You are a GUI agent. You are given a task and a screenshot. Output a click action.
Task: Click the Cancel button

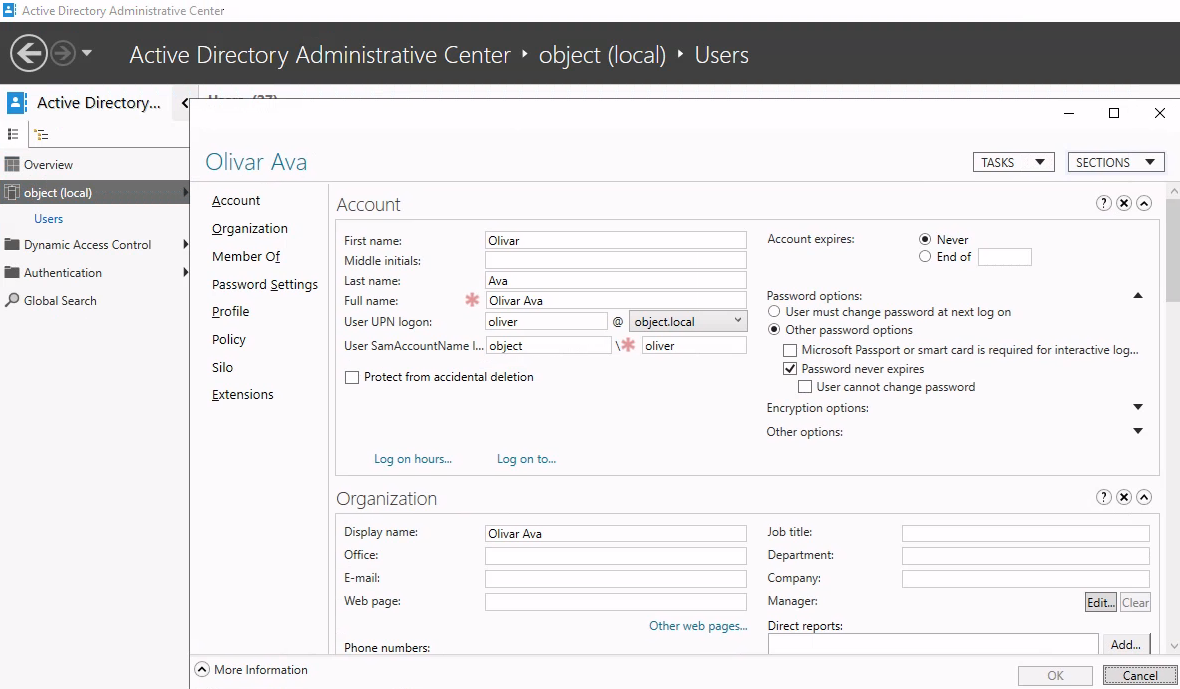(x=1139, y=675)
